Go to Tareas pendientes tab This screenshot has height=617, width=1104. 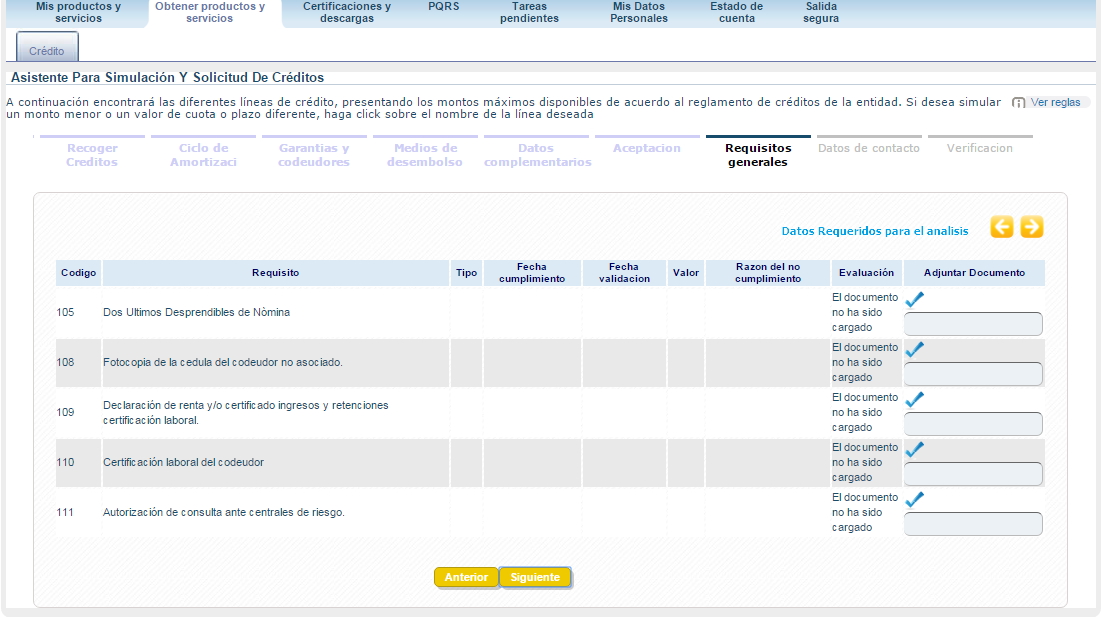tap(529, 12)
